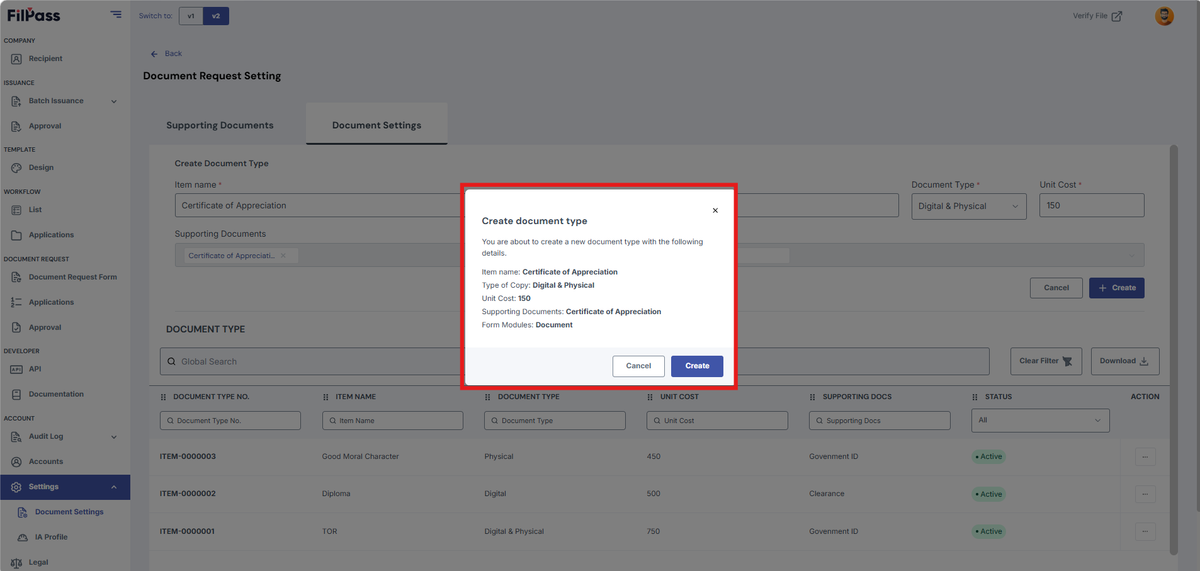Screen dimensions: 1200x571
Task: Click the Document Type No. column drag icon
Action: [164, 397]
